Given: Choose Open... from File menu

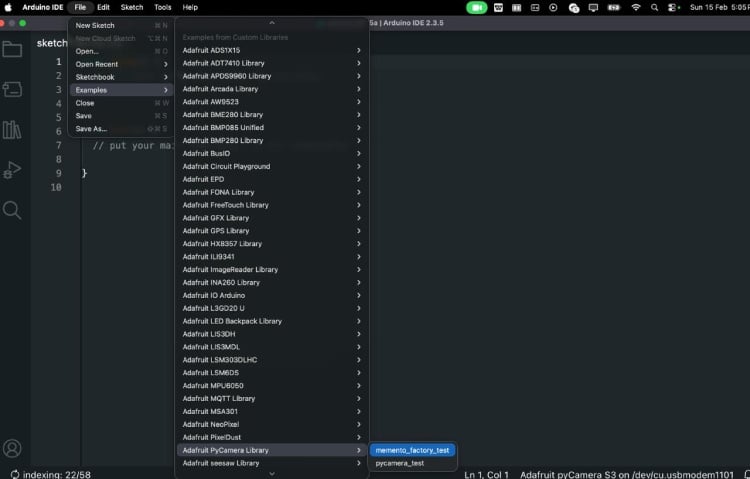Looking at the screenshot, I should (121, 51).
